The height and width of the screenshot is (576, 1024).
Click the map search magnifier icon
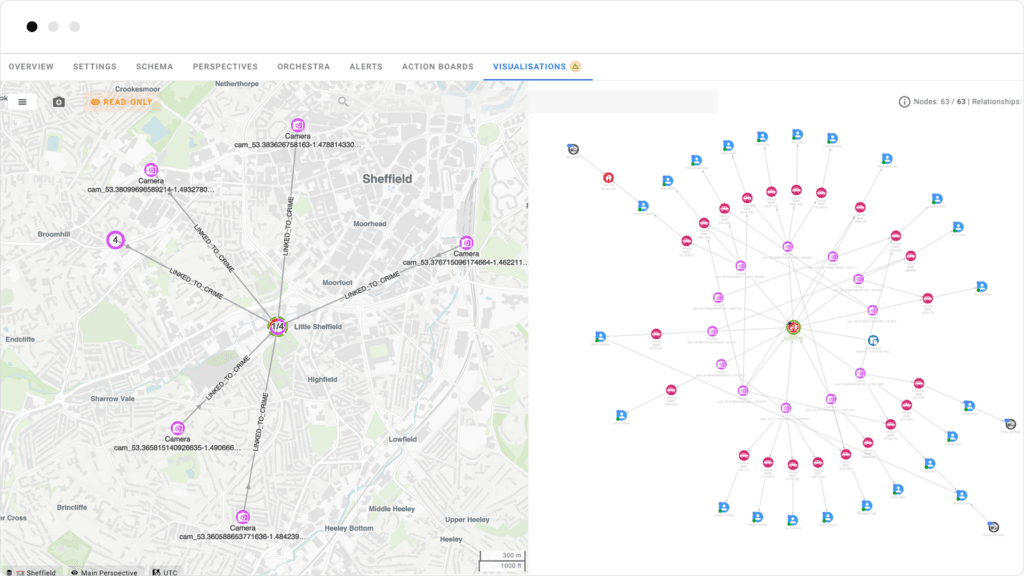click(343, 101)
